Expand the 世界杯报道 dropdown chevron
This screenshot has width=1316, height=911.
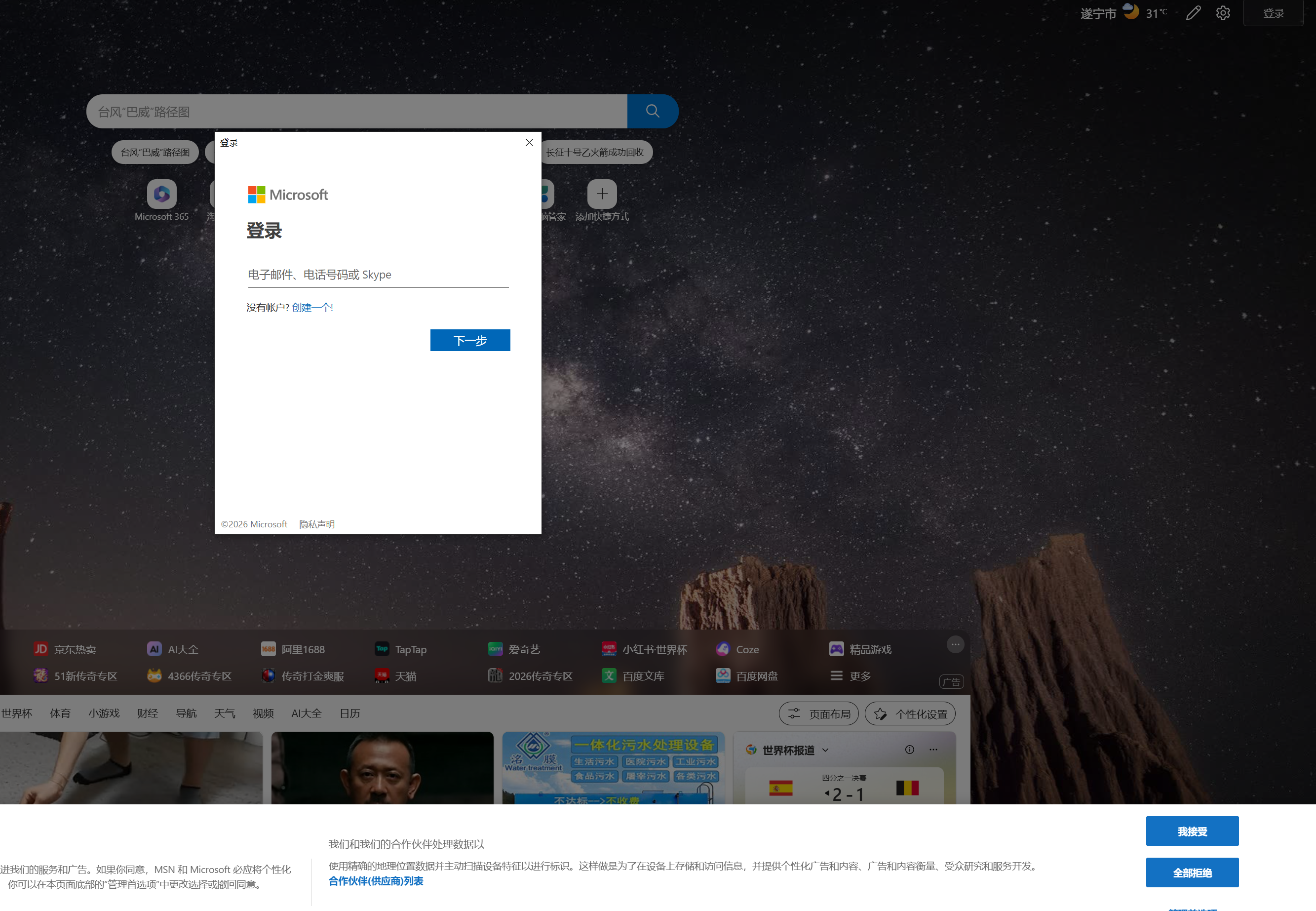(825, 750)
